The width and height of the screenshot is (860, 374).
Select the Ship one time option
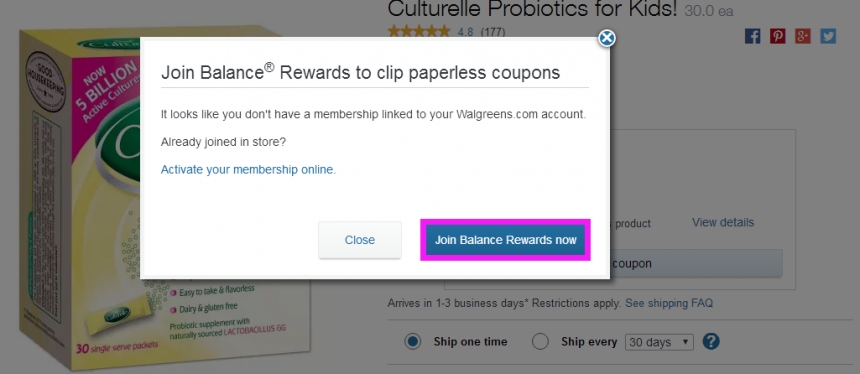click(x=412, y=342)
